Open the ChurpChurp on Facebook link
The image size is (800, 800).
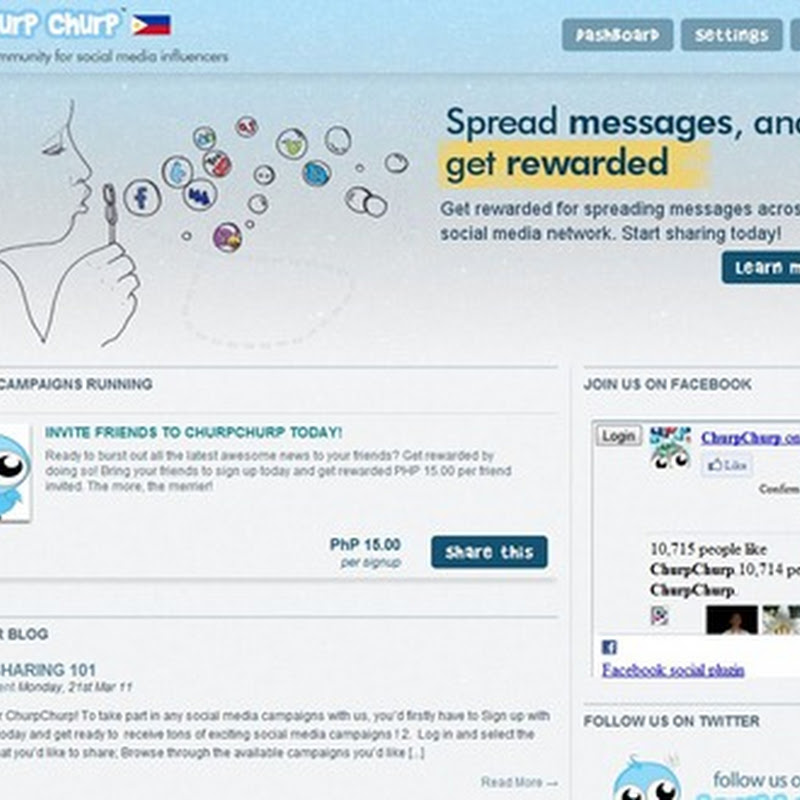[x=750, y=438]
